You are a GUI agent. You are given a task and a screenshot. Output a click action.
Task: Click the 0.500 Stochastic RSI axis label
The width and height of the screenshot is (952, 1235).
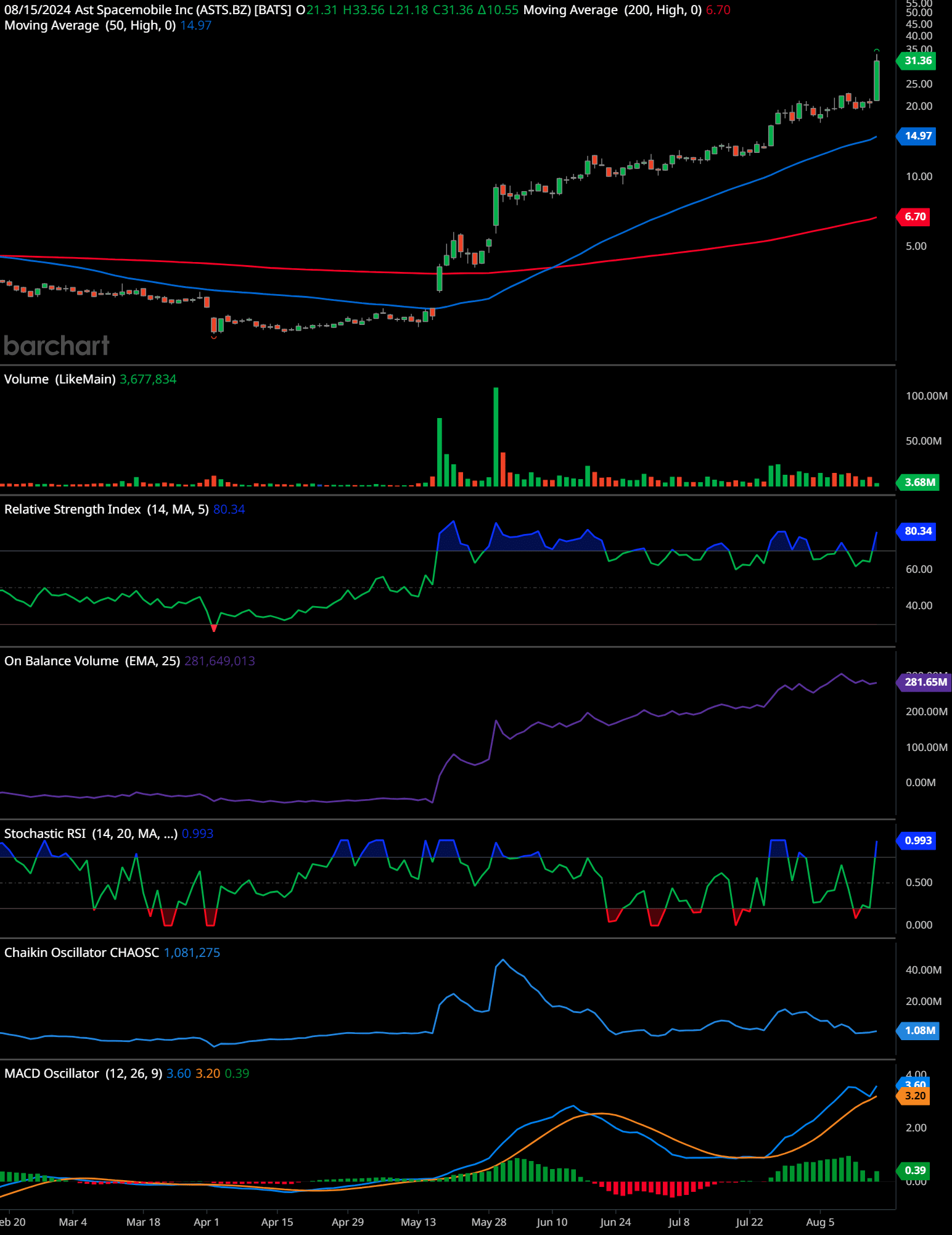click(919, 882)
